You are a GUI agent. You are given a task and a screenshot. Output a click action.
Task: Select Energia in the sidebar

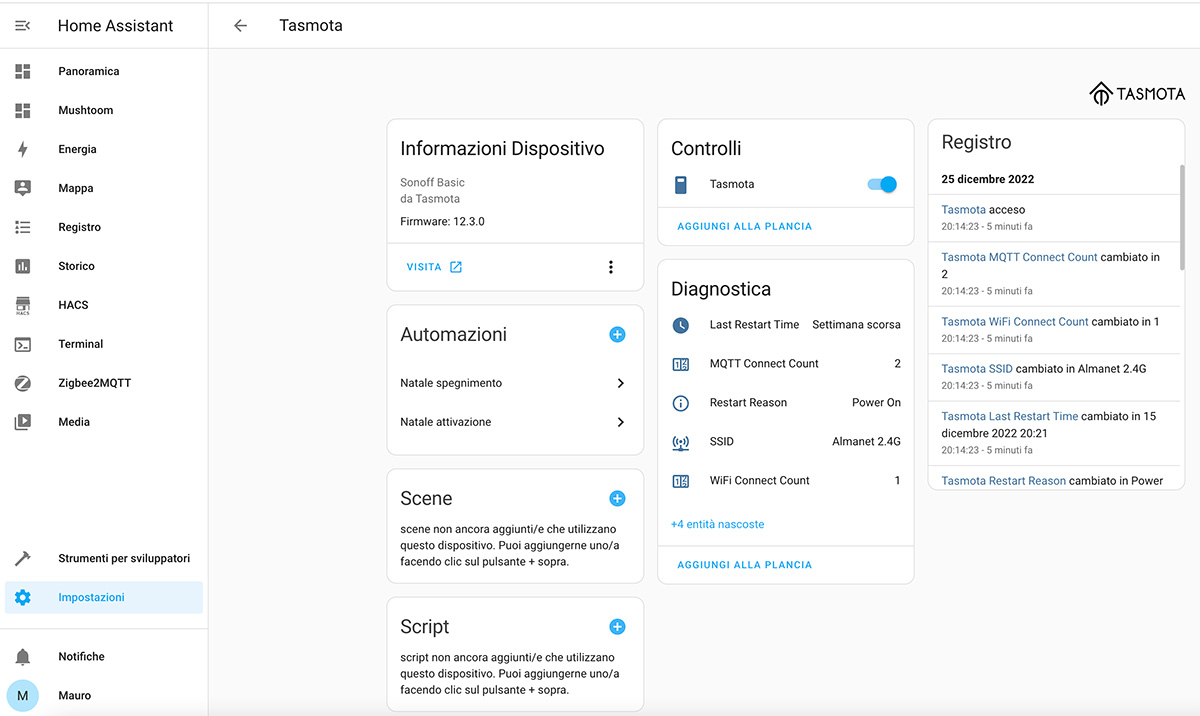(77, 149)
